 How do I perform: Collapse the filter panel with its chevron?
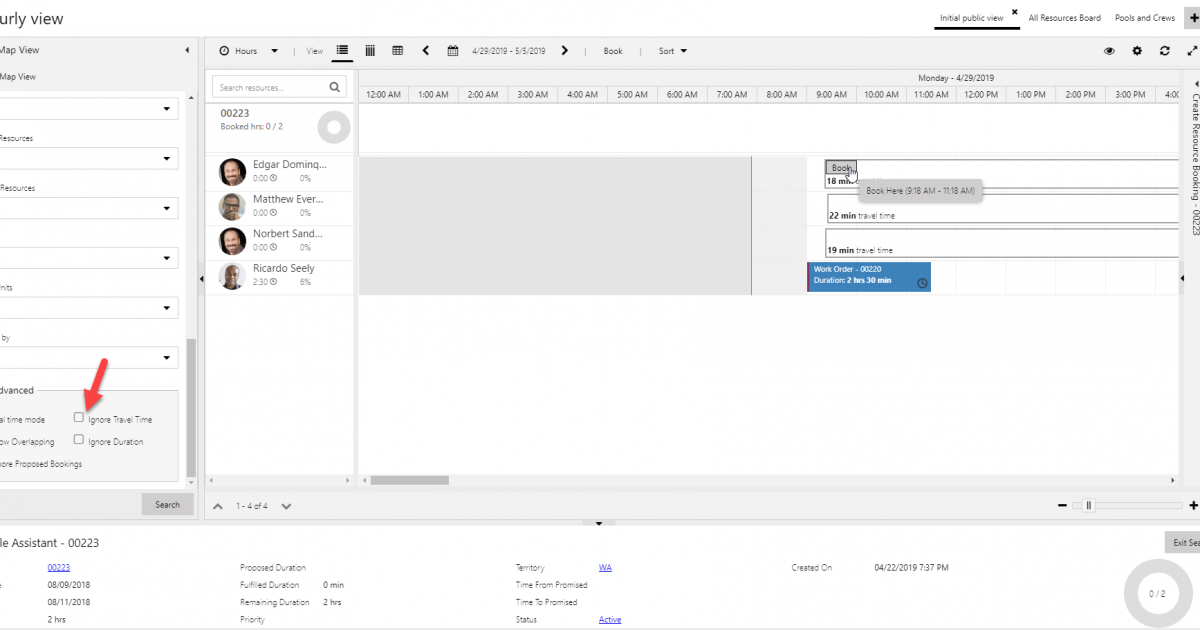pos(186,48)
